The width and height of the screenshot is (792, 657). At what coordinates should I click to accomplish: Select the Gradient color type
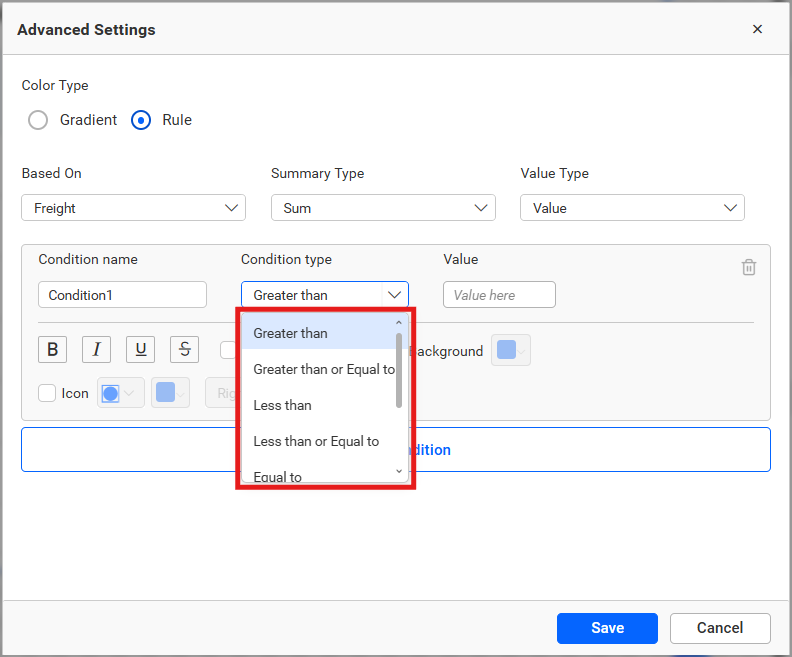pos(38,120)
